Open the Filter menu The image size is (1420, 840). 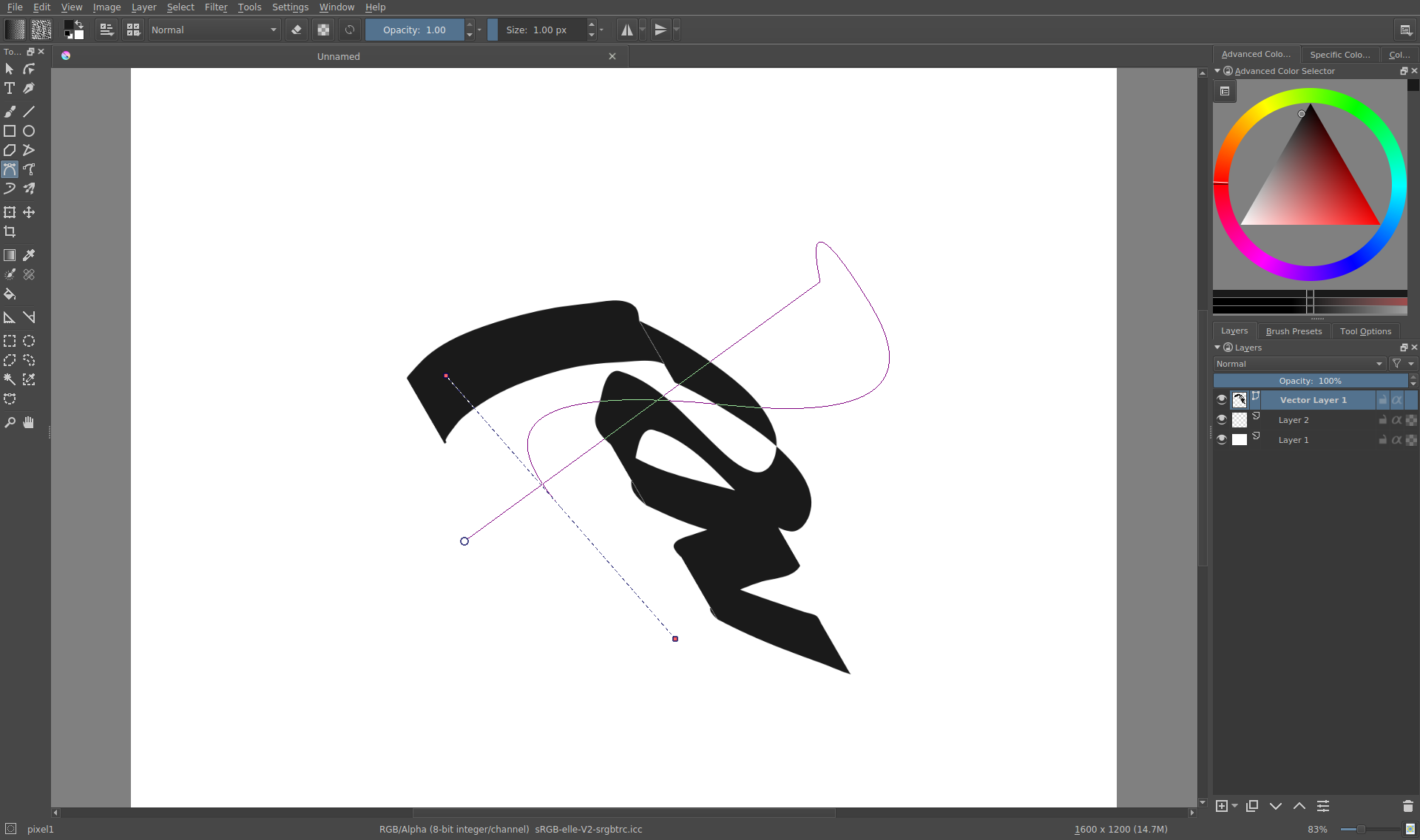(216, 7)
